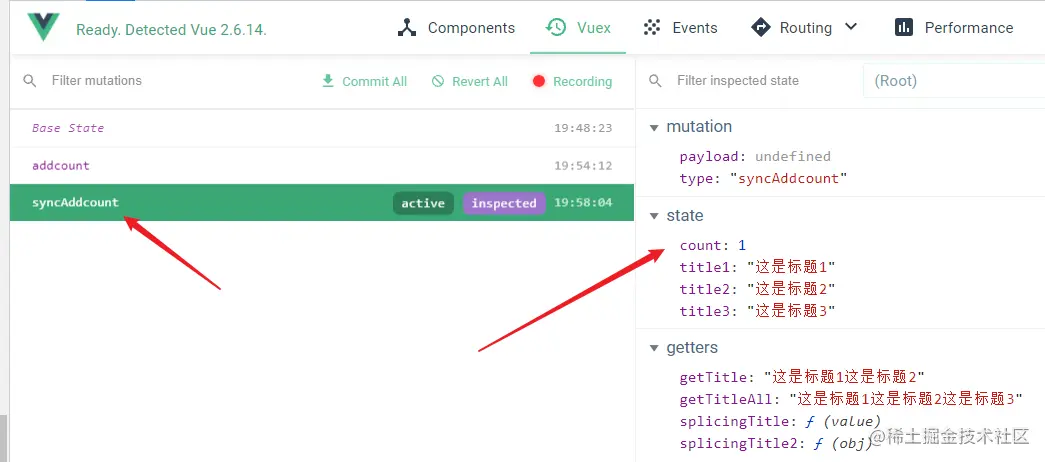Viewport: 1045px width, 462px height.
Task: Switch to the Events tab
Action: (694, 28)
